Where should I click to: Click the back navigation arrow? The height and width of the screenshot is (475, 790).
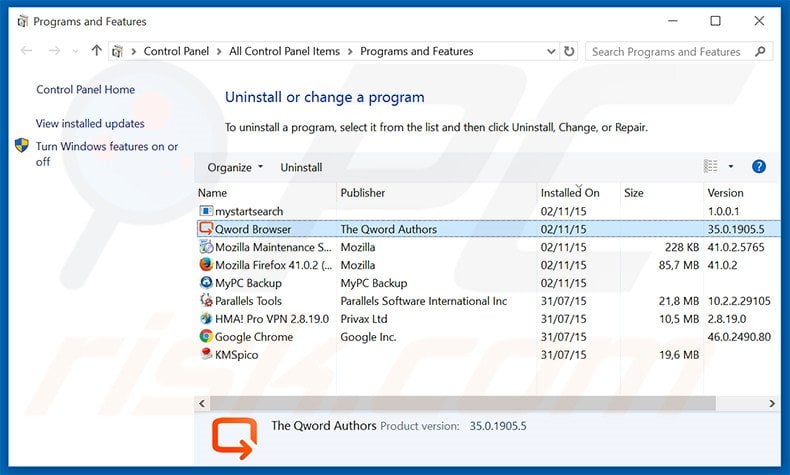(x=26, y=51)
